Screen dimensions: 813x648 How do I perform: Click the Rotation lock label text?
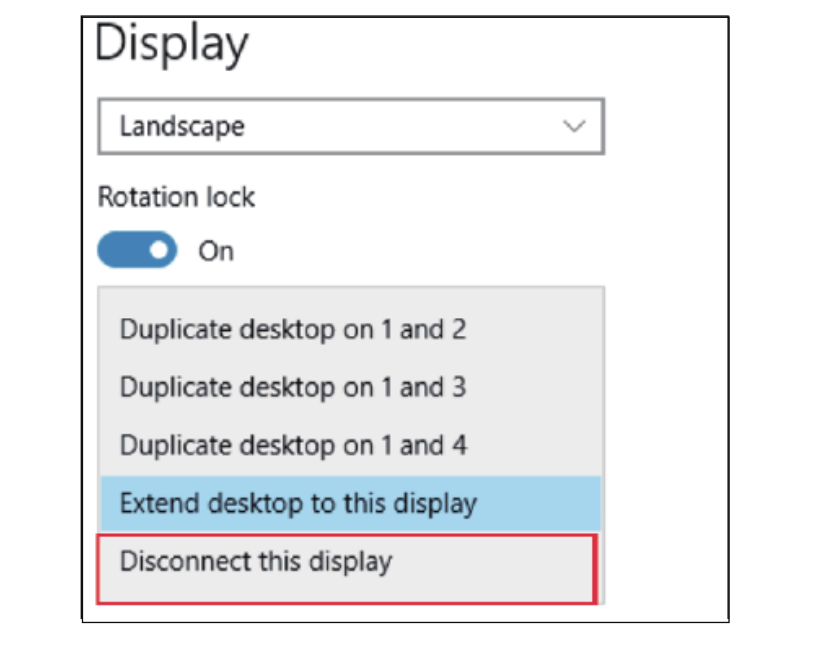pos(176,197)
